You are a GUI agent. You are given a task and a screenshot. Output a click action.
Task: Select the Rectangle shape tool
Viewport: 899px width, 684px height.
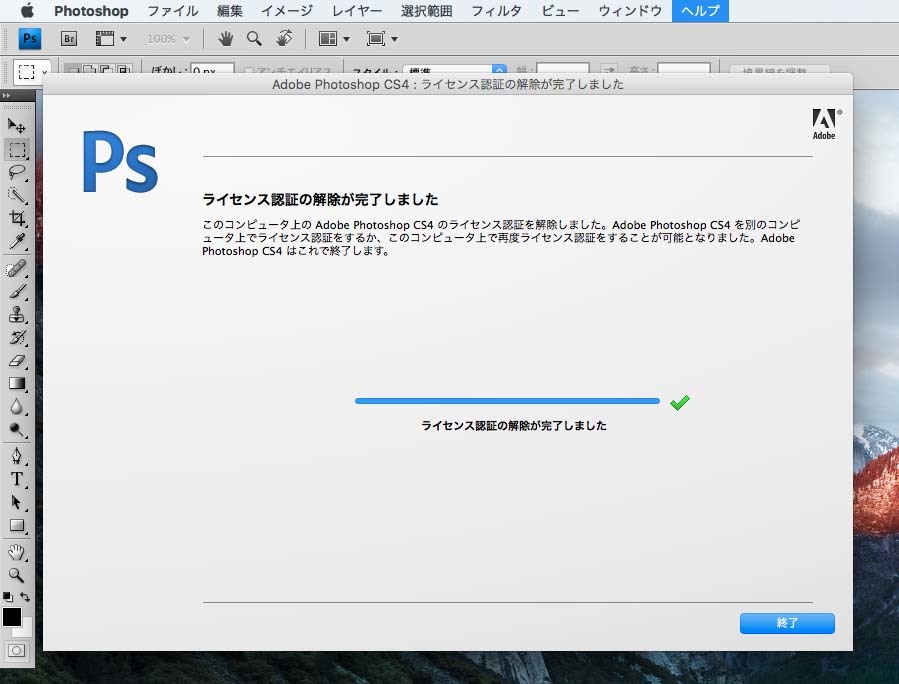pyautogui.click(x=16, y=525)
